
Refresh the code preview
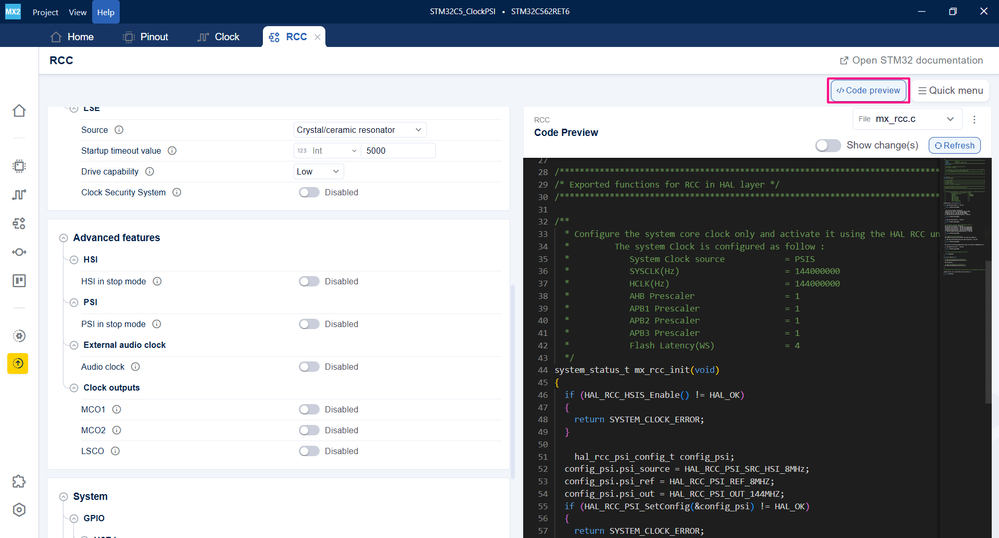tap(954, 145)
